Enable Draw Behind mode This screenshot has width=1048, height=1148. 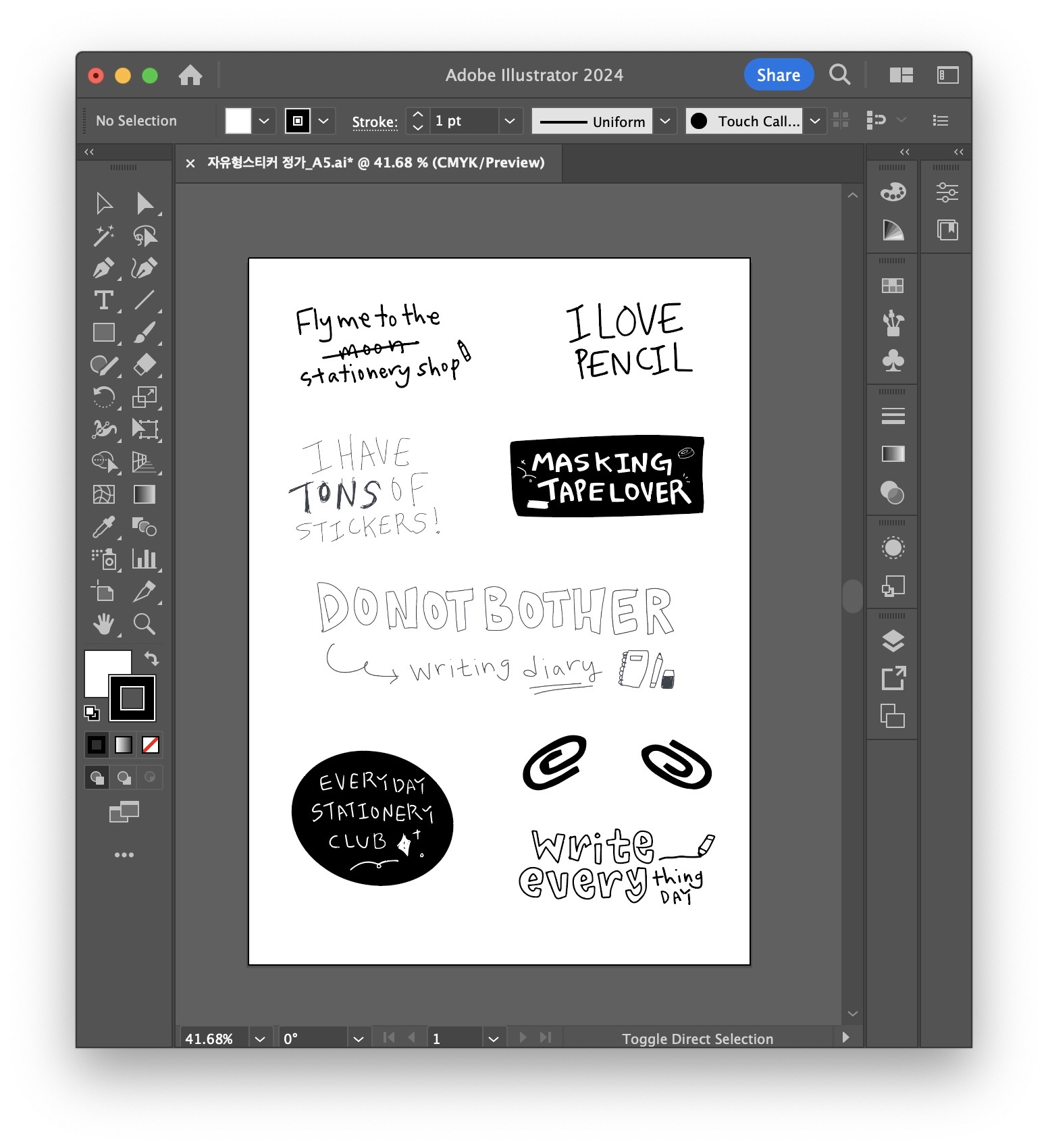pyautogui.click(x=124, y=777)
